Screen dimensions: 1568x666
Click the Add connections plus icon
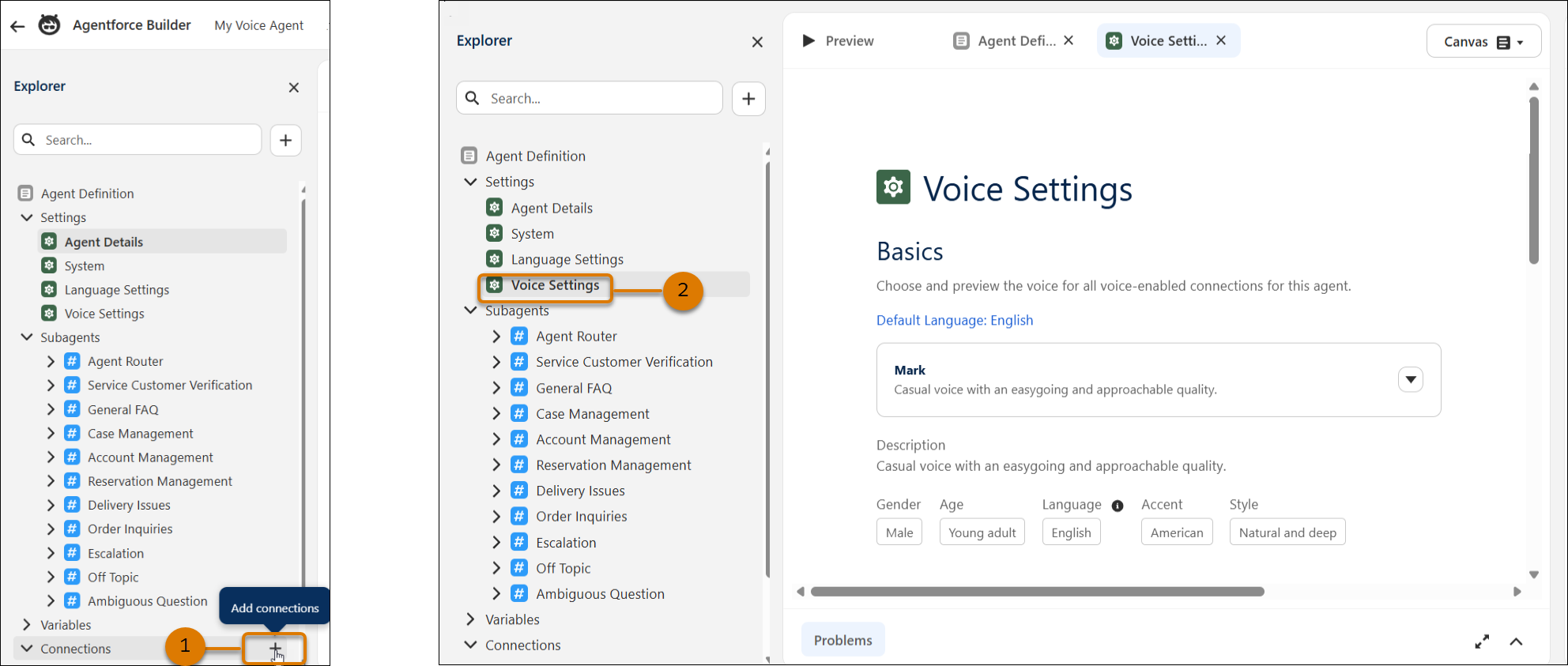pos(274,649)
